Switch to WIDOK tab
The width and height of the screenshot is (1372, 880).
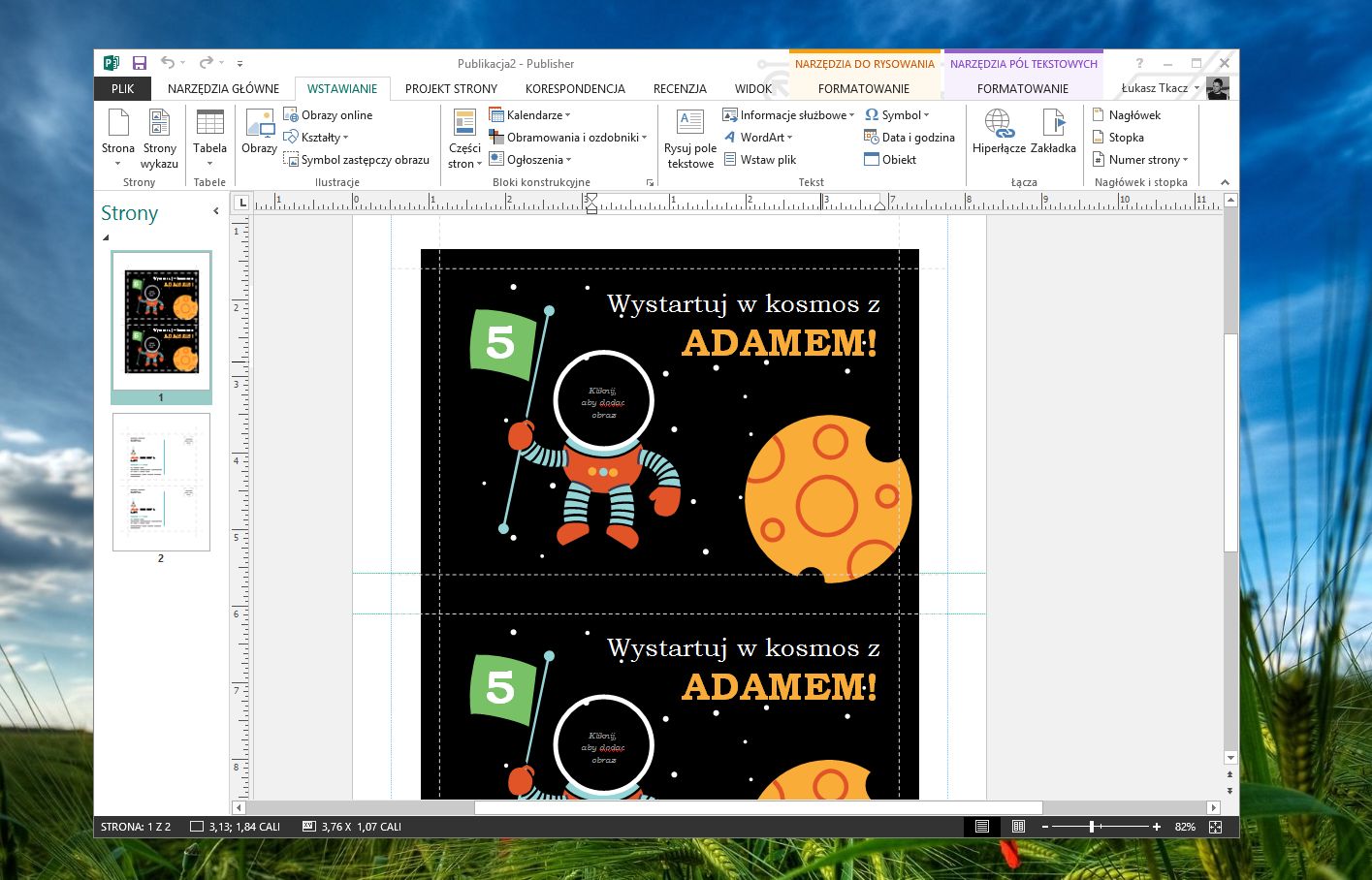coord(753,88)
